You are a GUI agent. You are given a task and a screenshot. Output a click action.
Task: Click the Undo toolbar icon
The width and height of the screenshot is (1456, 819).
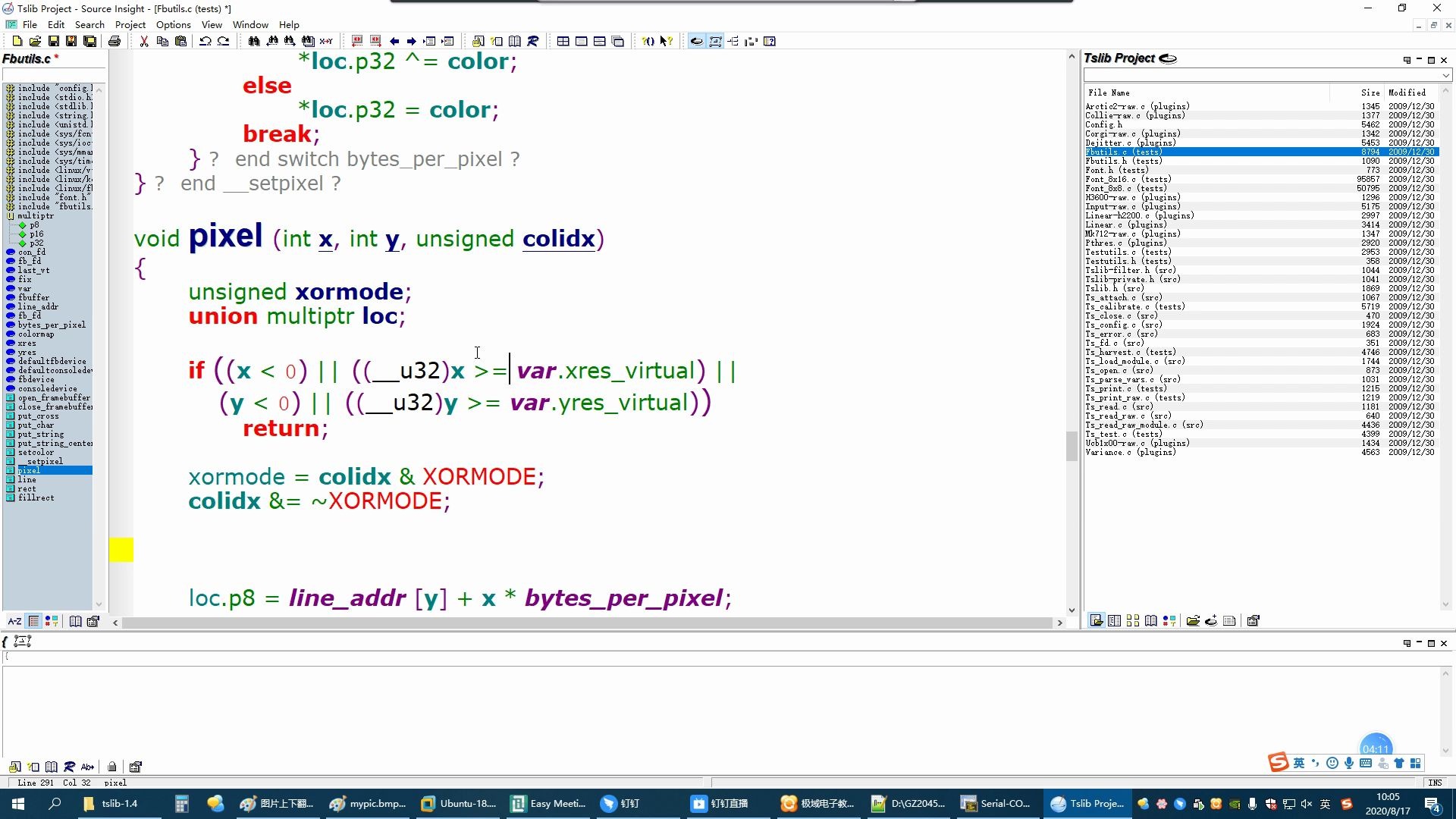(x=205, y=41)
